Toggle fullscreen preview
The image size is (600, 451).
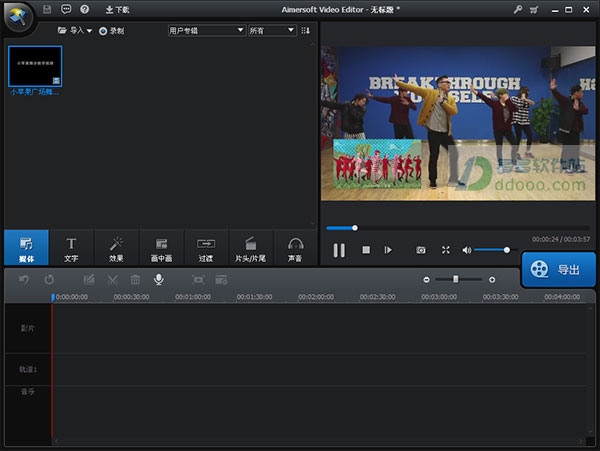(x=446, y=250)
